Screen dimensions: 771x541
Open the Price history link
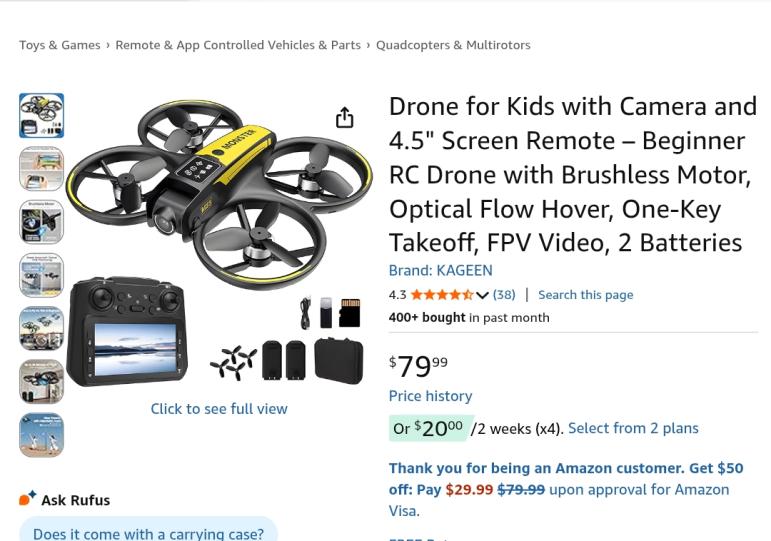point(430,396)
